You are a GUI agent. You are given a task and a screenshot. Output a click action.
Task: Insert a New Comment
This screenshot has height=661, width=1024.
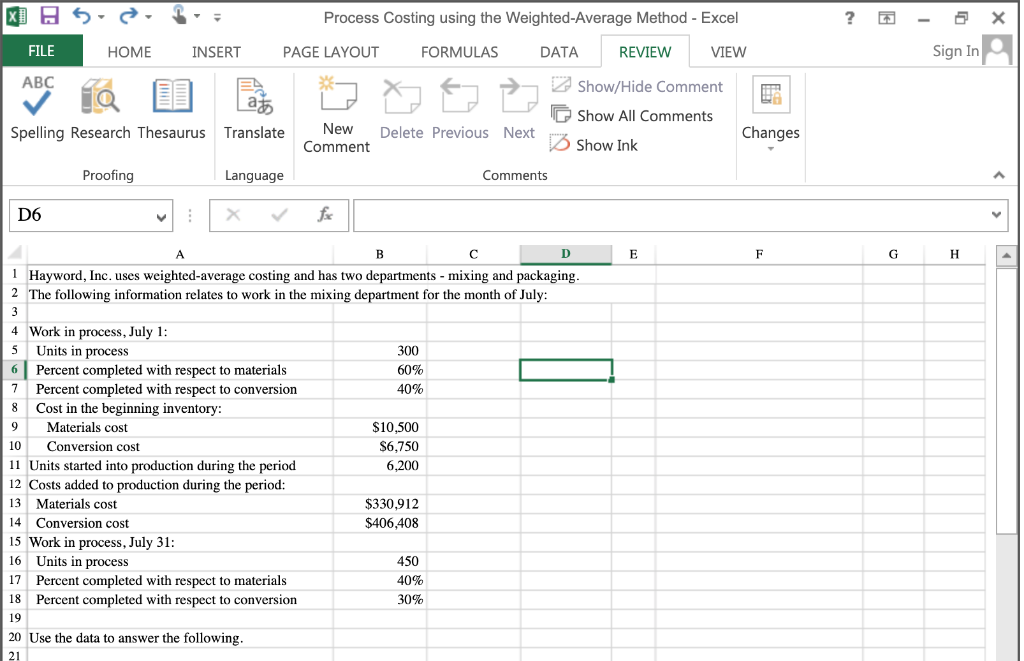click(x=337, y=114)
